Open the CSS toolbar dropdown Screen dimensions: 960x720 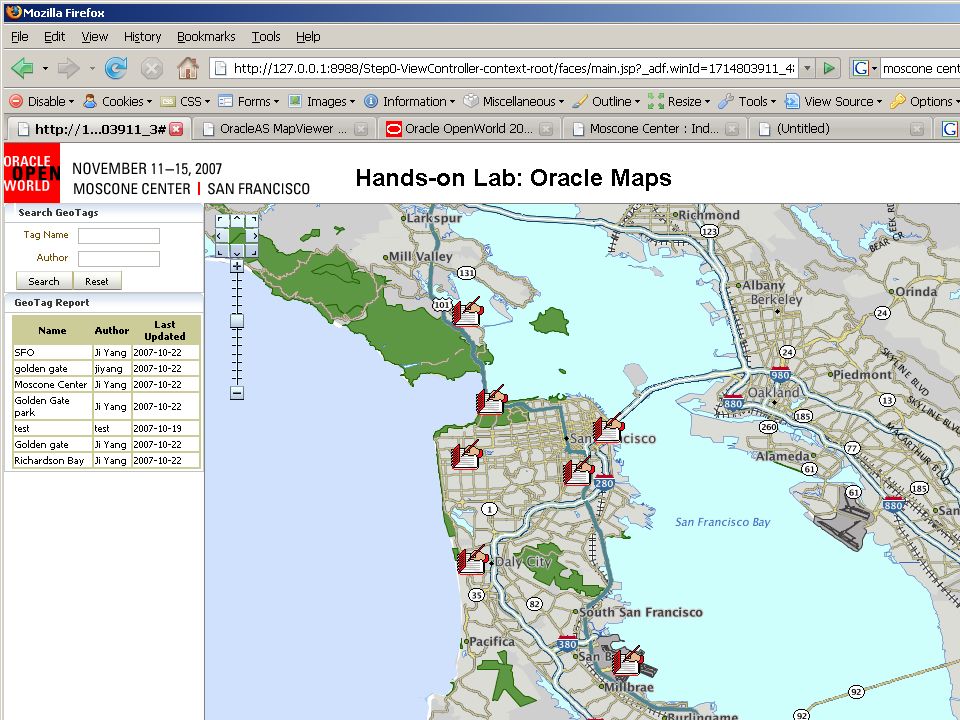(x=186, y=102)
